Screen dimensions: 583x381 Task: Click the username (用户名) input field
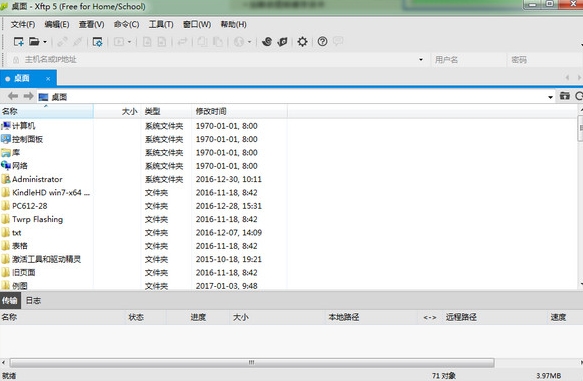[x=468, y=59]
